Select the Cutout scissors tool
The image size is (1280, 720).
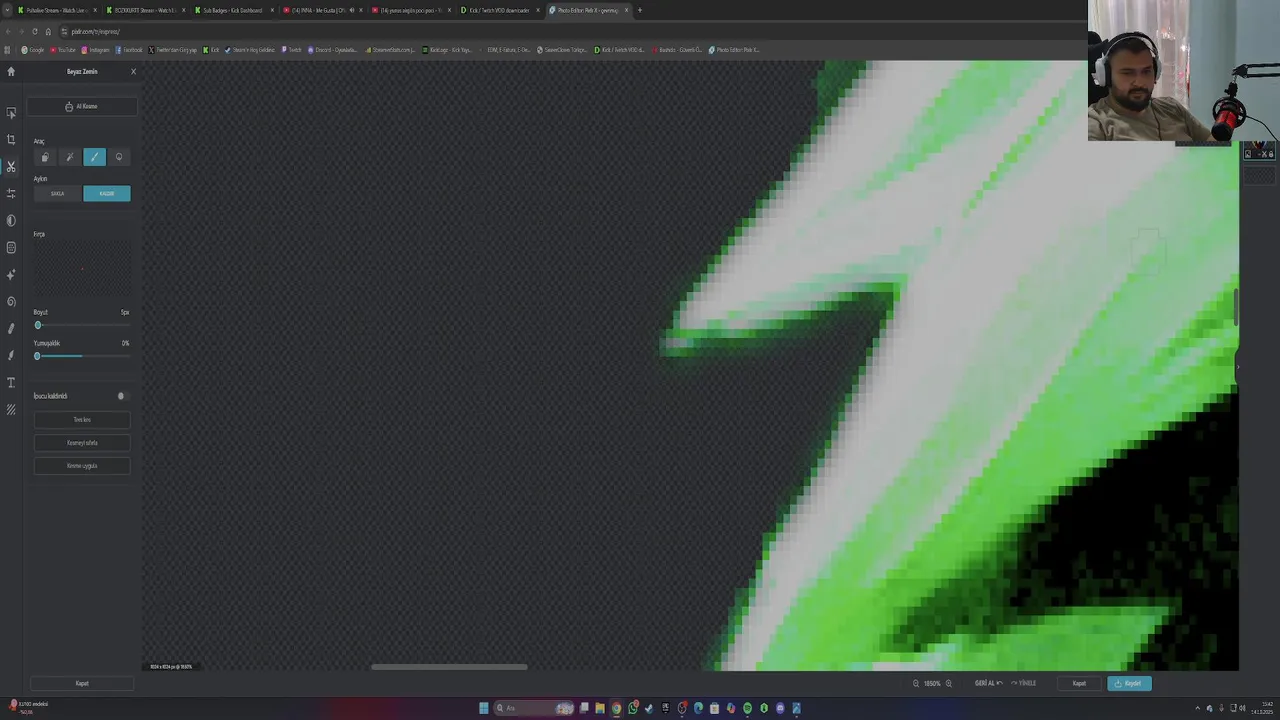tap(11, 167)
